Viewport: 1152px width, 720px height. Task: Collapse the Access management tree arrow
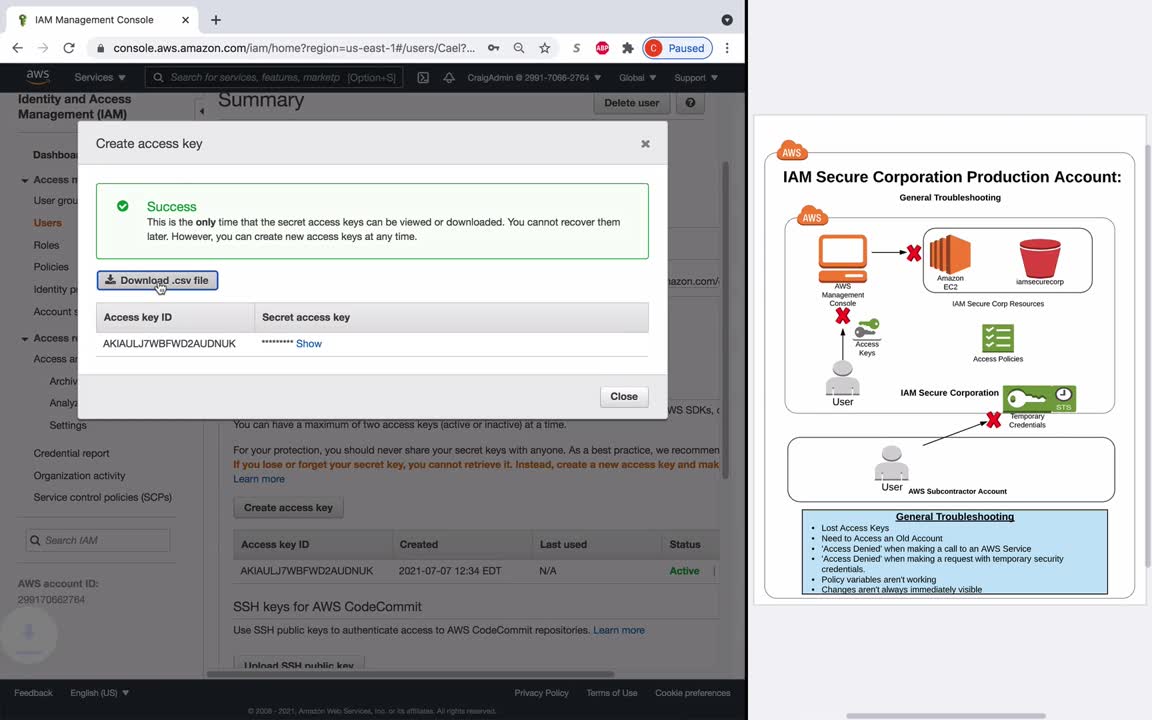[25, 180]
